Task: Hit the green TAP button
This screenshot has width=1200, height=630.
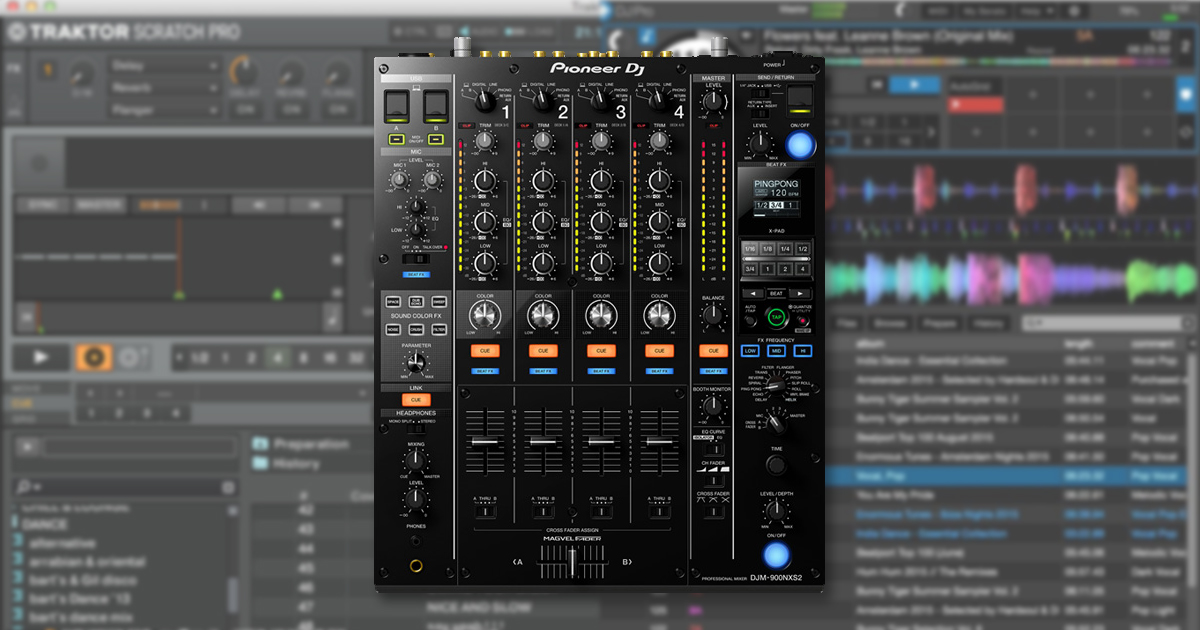Action: tap(776, 319)
